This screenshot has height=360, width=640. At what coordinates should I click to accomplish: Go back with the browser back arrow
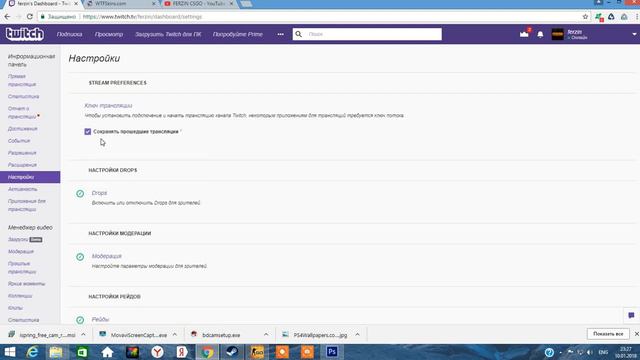pyautogui.click(x=7, y=17)
